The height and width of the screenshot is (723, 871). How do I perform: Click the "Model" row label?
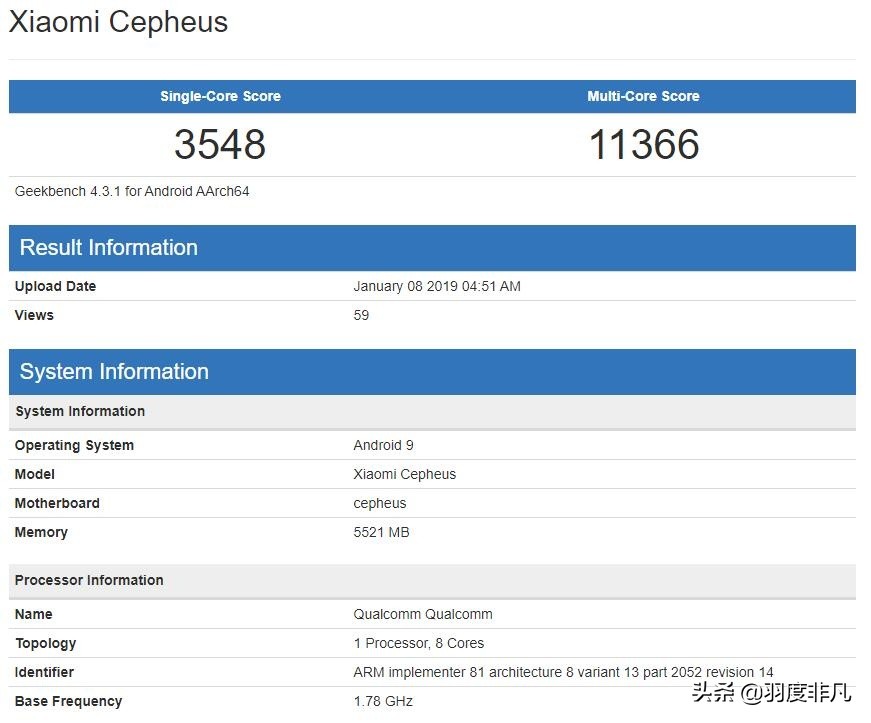[x=35, y=474]
